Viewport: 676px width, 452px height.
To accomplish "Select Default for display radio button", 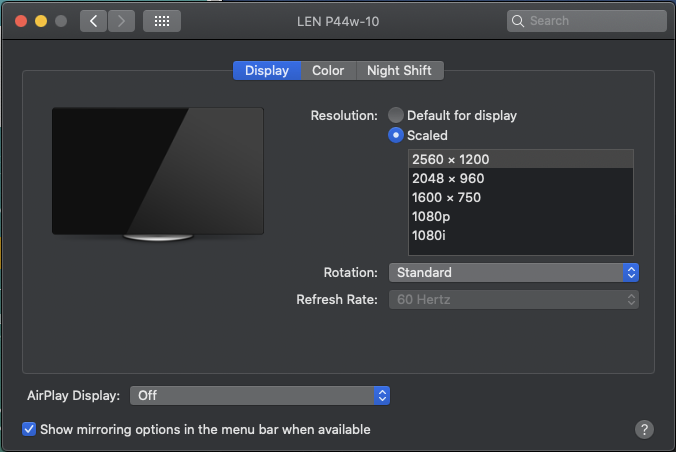I will (397, 115).
